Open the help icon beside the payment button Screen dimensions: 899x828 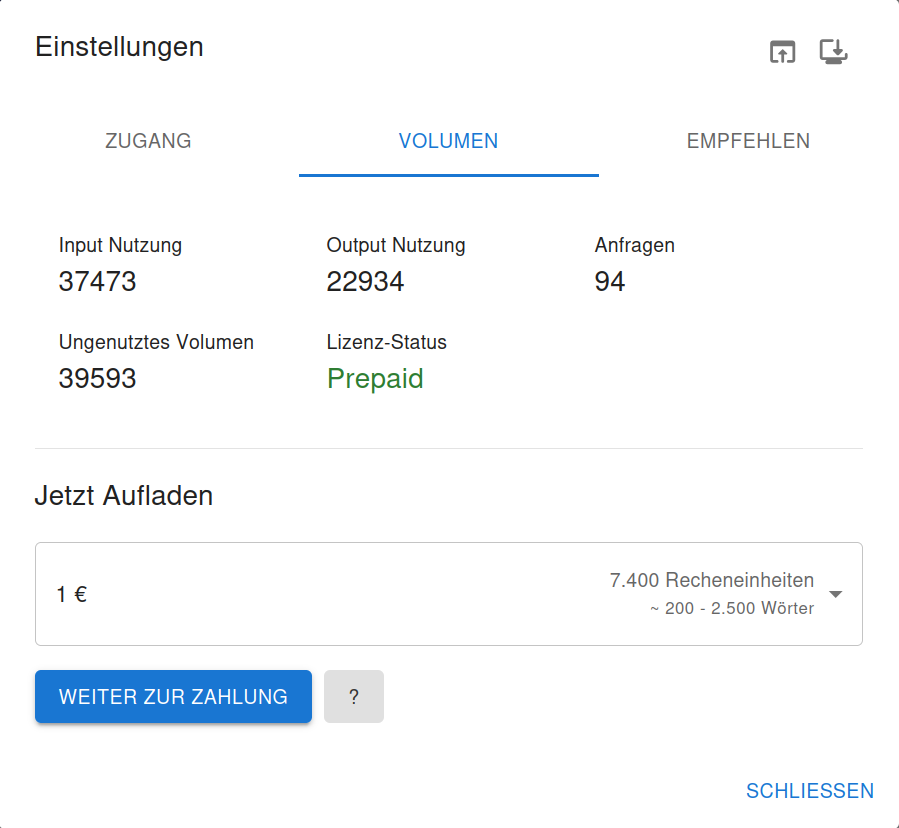click(x=353, y=696)
